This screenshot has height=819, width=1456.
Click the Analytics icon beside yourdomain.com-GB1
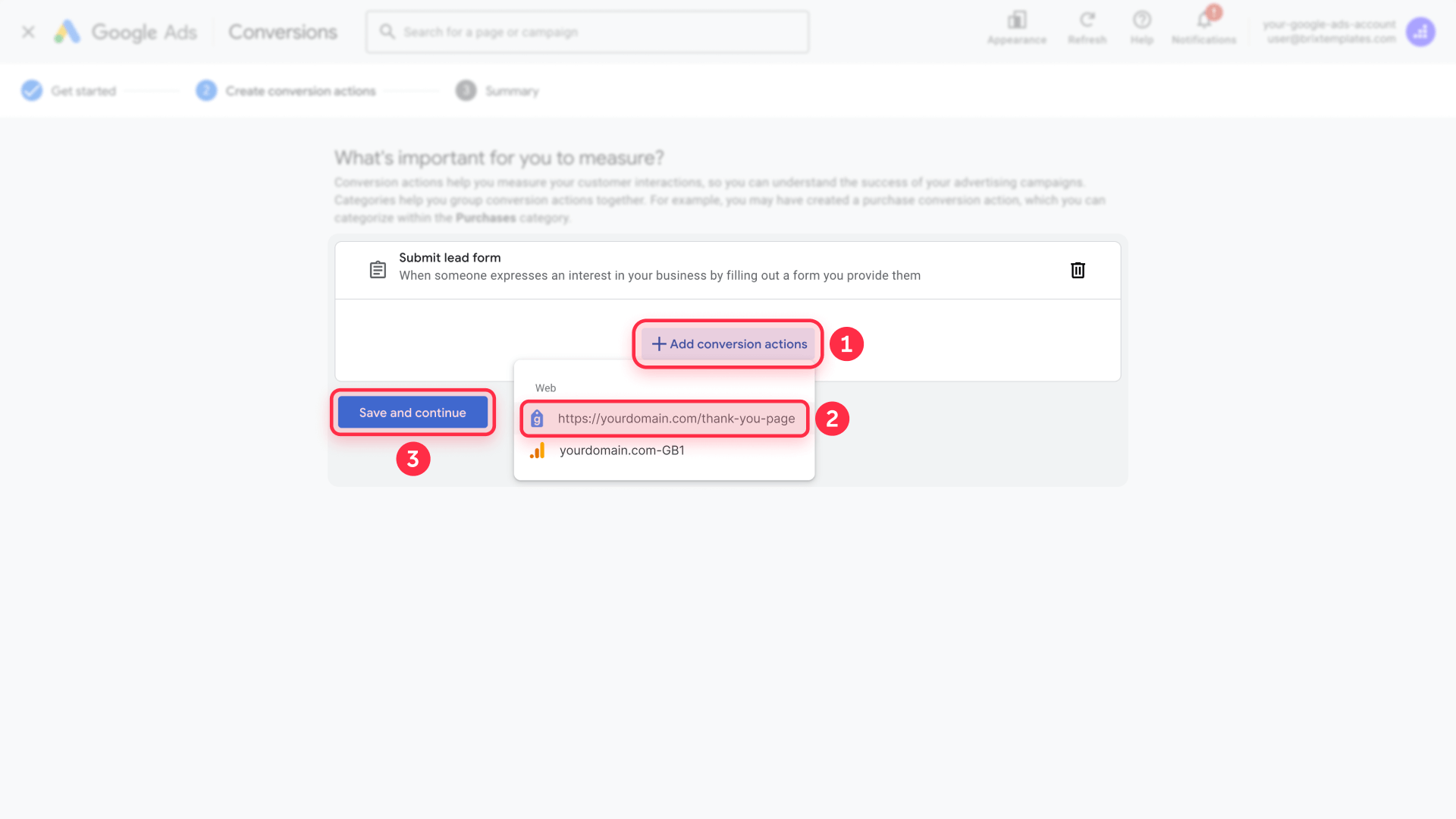(538, 450)
